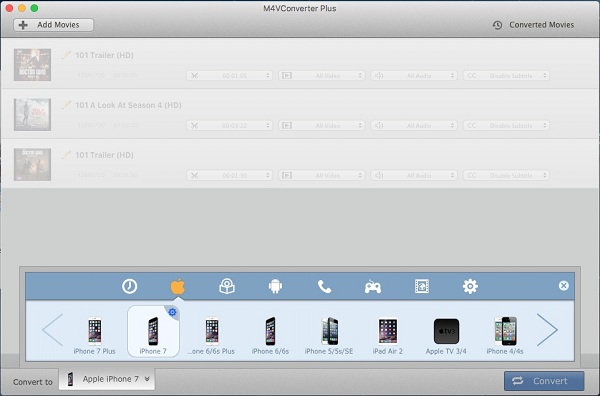600x396 pixels.
Task: Open clip dropdown showing 00:01:30
Action: tap(229, 175)
